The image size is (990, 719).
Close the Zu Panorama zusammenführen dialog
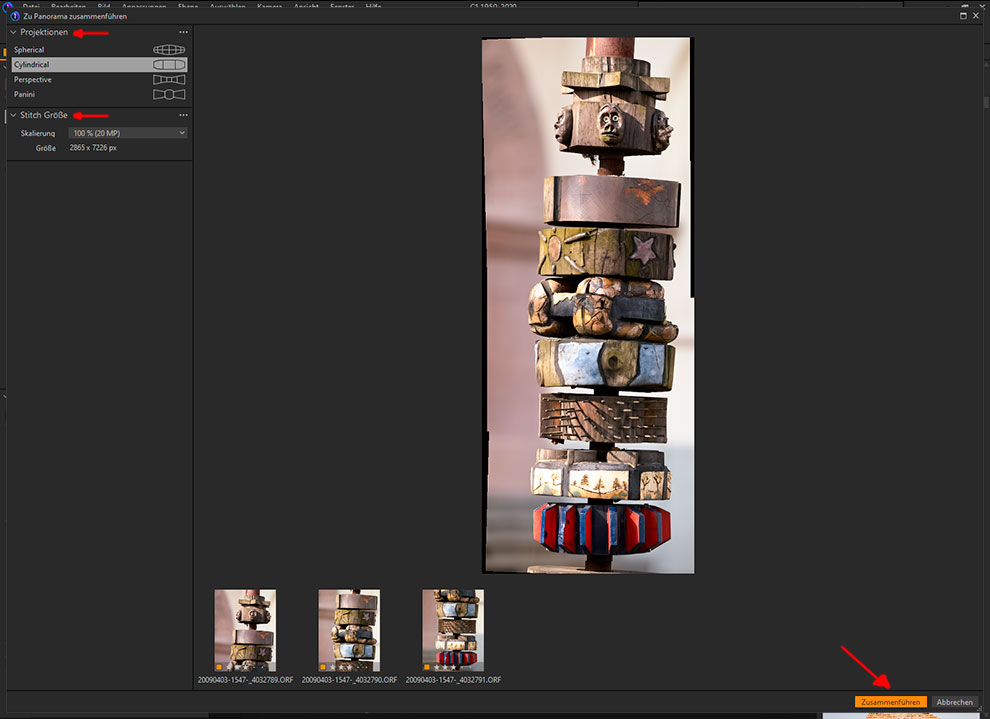point(976,16)
